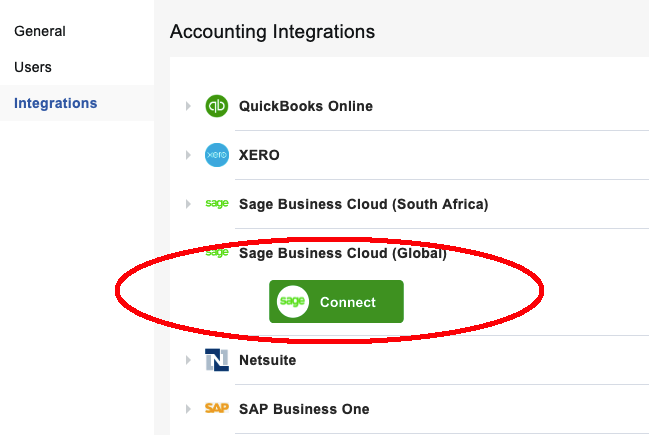649x435 pixels.
Task: Click the QuickBooks Online logo icon
Action: (x=217, y=106)
